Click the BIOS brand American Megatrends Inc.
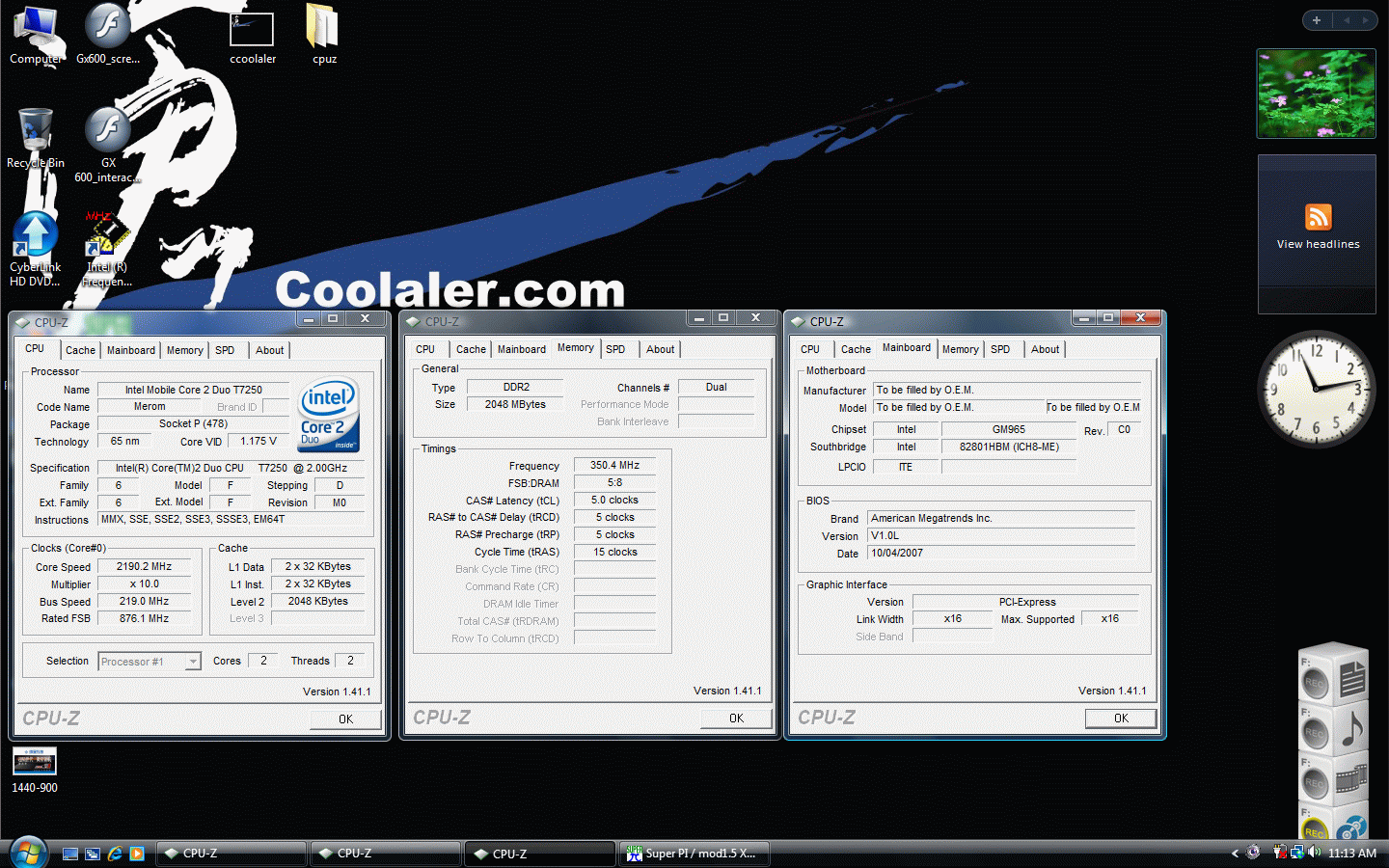1389x868 pixels. [x=1001, y=519]
